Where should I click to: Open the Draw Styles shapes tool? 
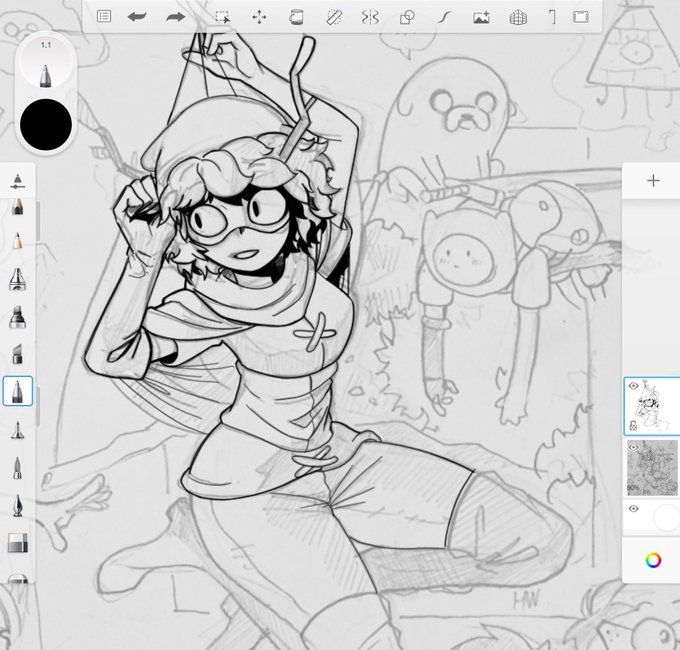coord(407,17)
